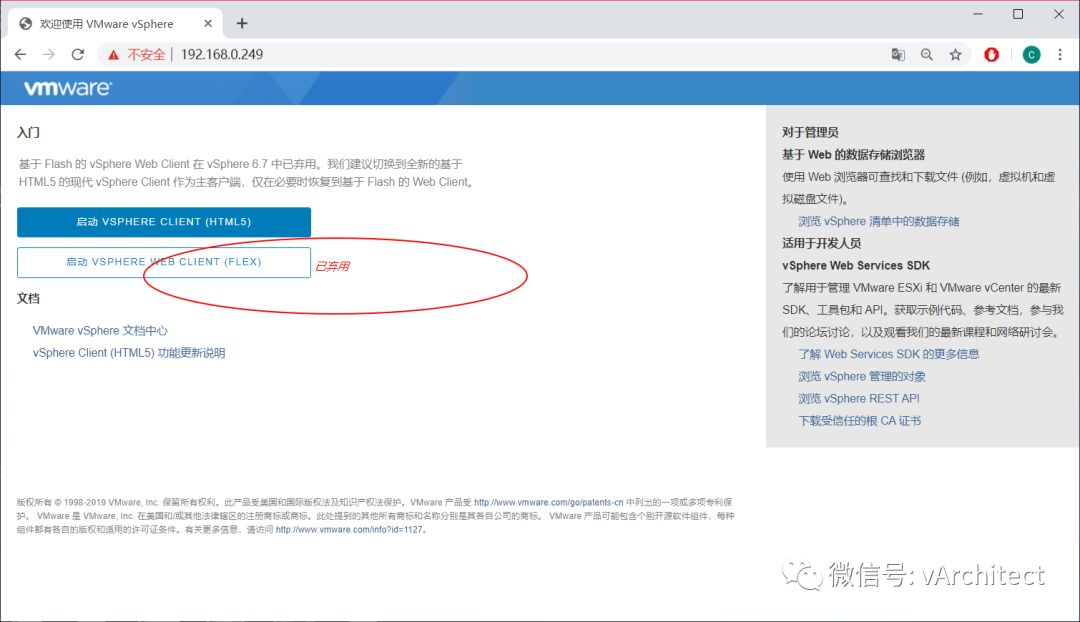Click the red 已弃用 label
Image resolution: width=1080 pixels, height=622 pixels.
coord(332,267)
